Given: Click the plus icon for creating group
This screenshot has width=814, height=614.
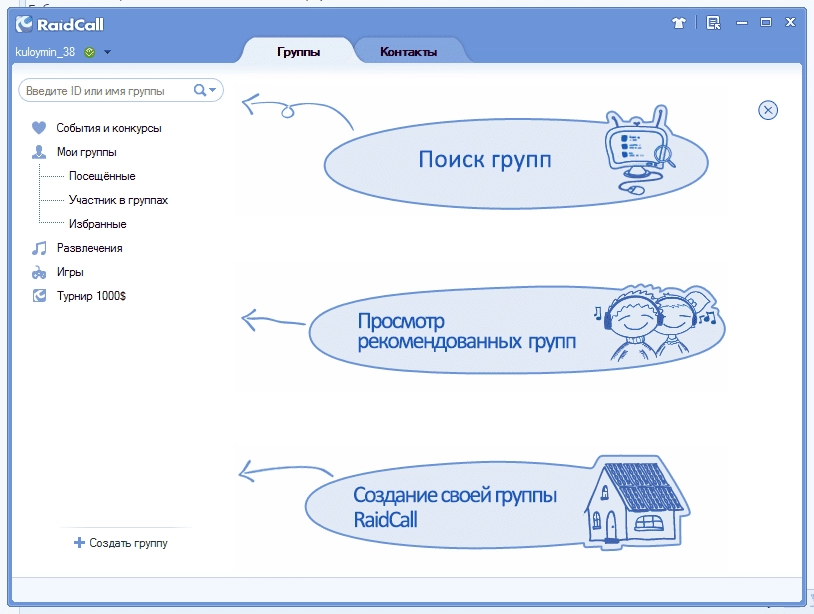Looking at the screenshot, I should [79, 543].
